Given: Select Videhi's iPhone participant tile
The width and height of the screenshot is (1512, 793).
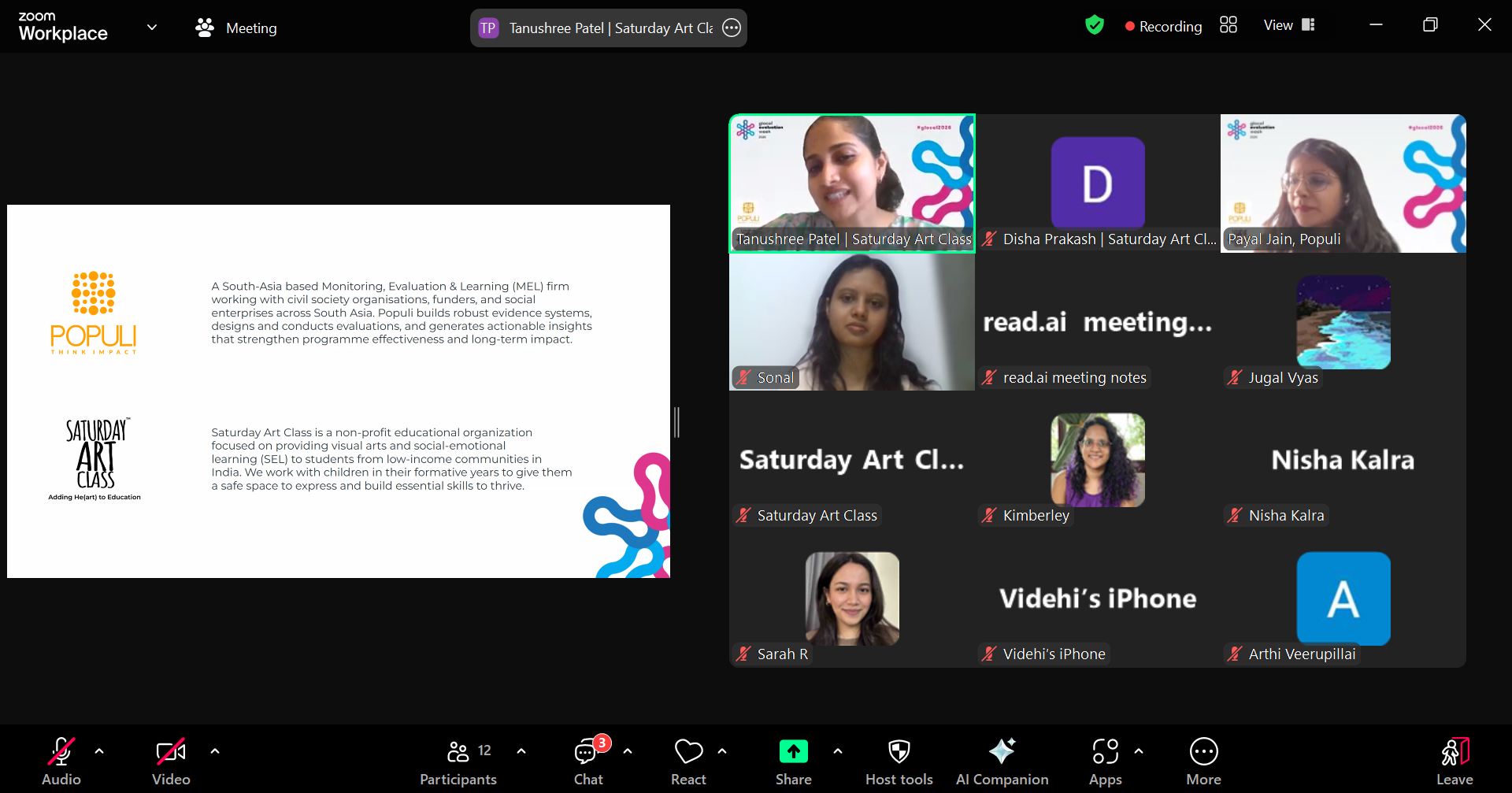Looking at the screenshot, I should pos(1098,598).
